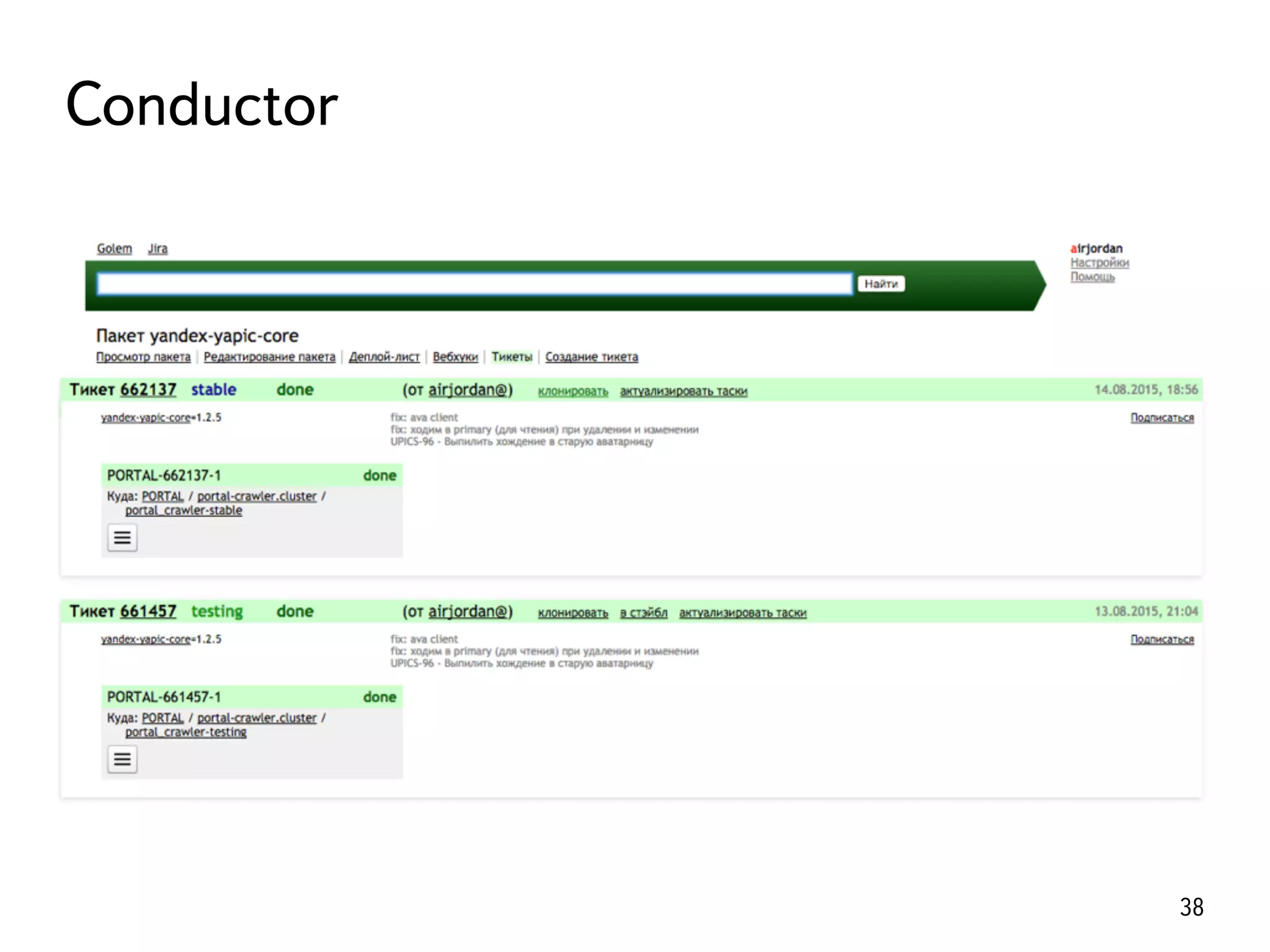Screen dimensions: 1270x952
Task: Open the Деплой-лист tab
Action: pyautogui.click(x=384, y=357)
